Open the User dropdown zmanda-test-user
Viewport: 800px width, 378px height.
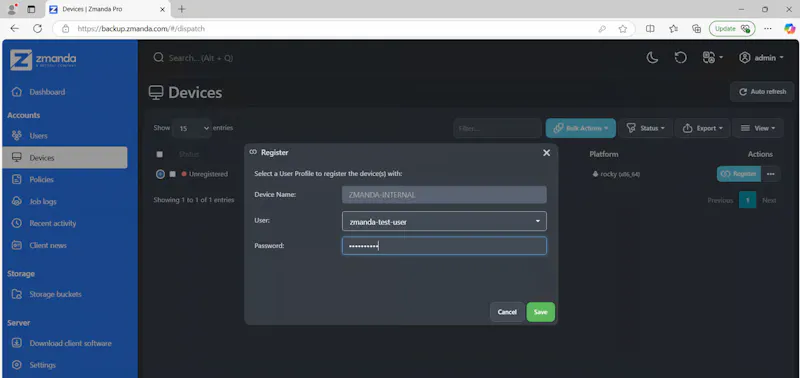point(444,221)
